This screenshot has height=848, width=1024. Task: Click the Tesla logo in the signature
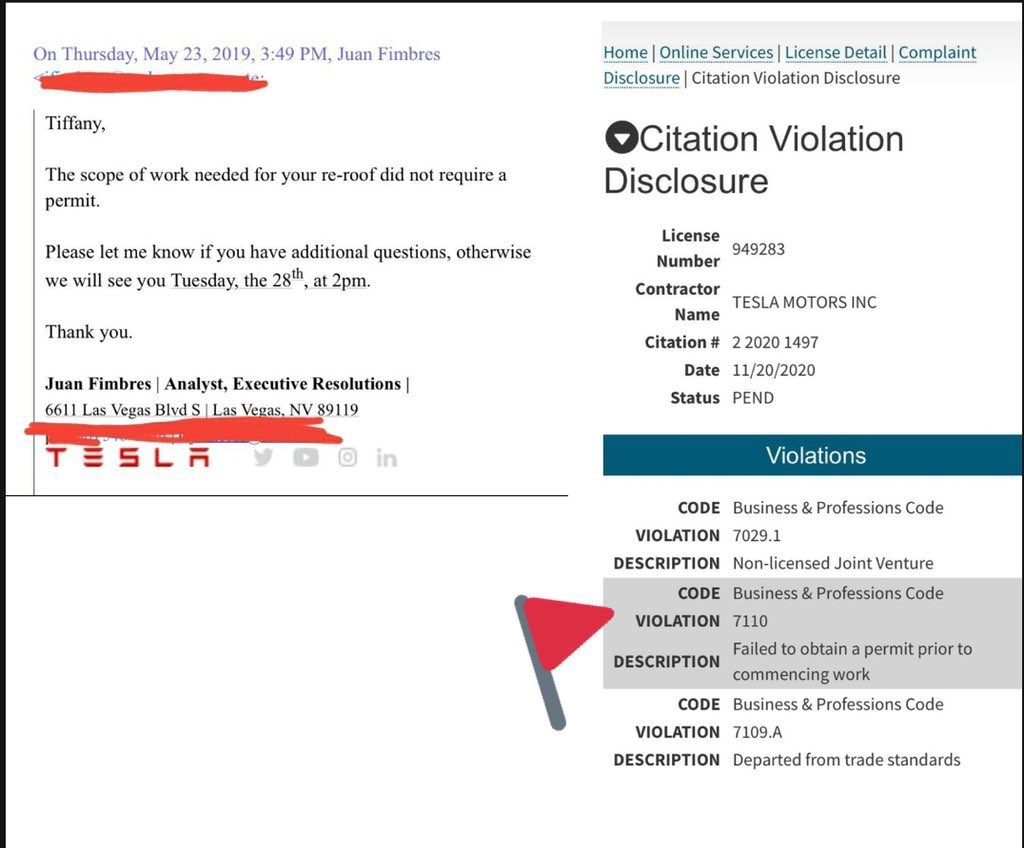(127, 457)
